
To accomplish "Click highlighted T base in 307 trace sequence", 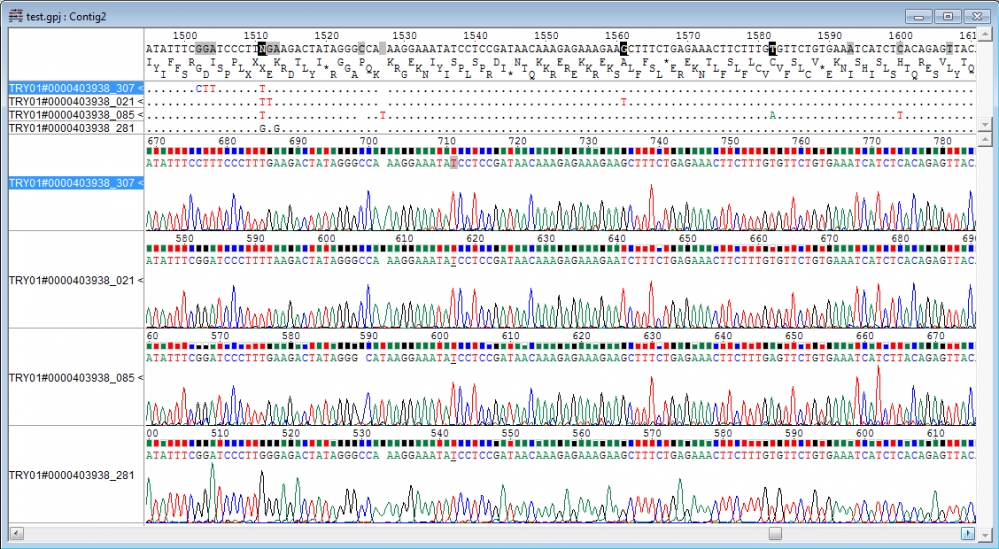I will click(454, 163).
